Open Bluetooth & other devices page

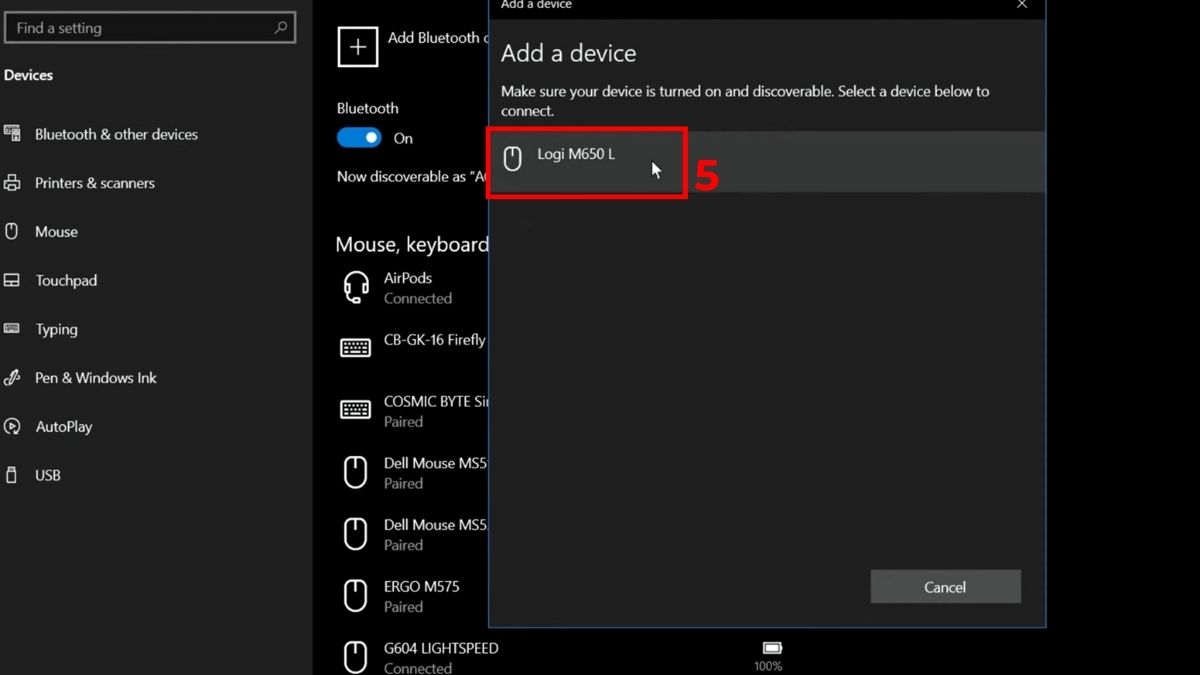pyautogui.click(x=116, y=134)
